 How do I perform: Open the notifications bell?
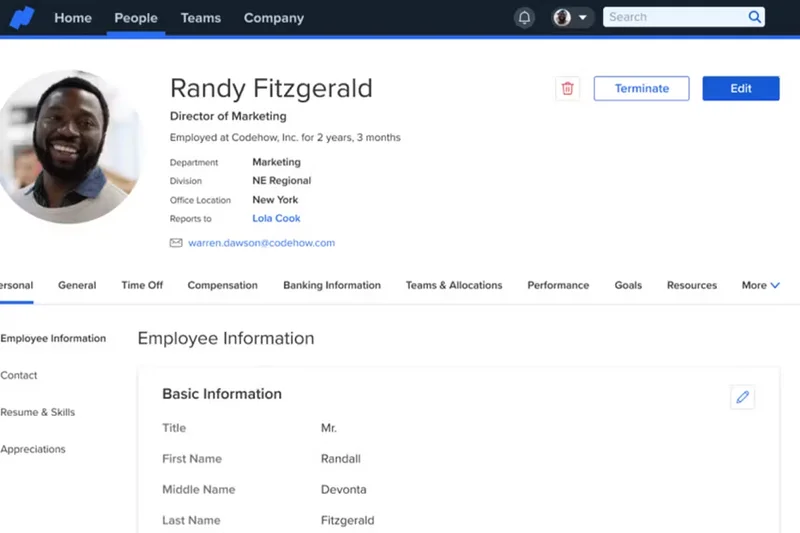tap(524, 18)
